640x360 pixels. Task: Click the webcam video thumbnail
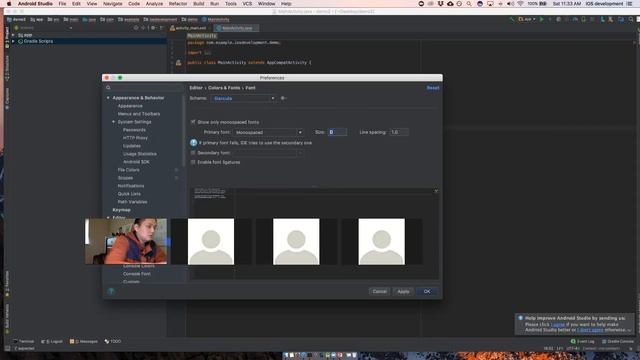[x=126, y=241]
